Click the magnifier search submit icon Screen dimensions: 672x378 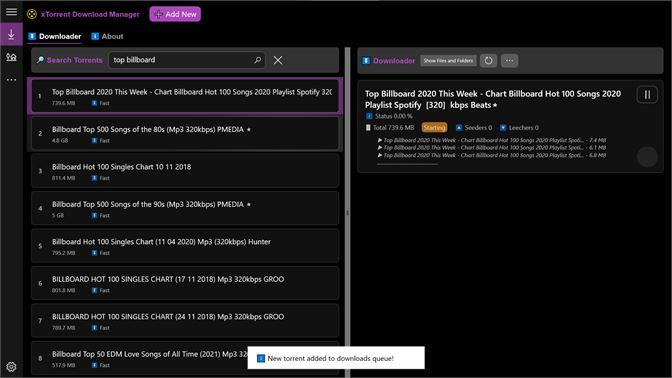point(257,60)
